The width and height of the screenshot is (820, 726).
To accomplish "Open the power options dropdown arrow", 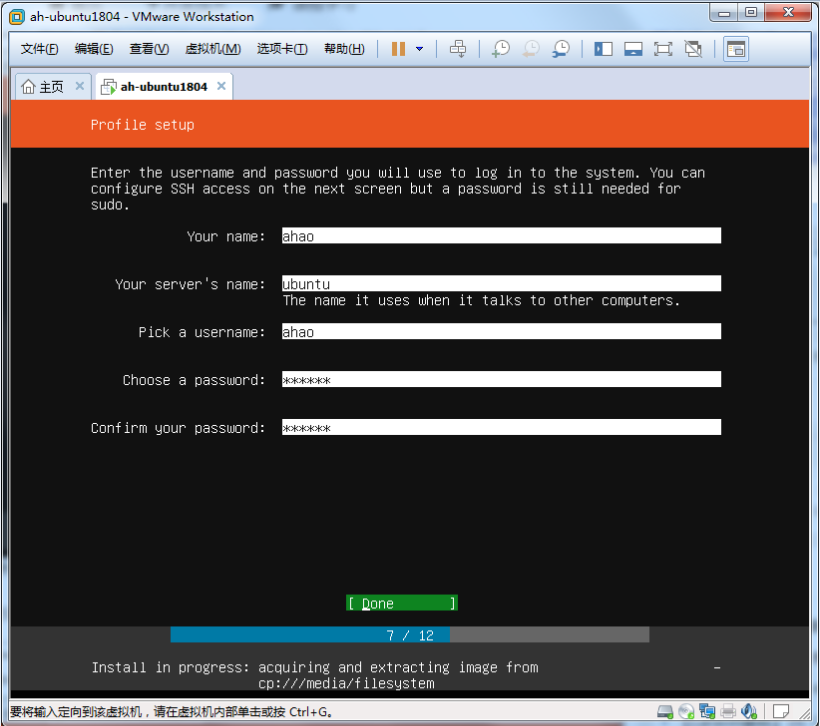I will tap(419, 49).
